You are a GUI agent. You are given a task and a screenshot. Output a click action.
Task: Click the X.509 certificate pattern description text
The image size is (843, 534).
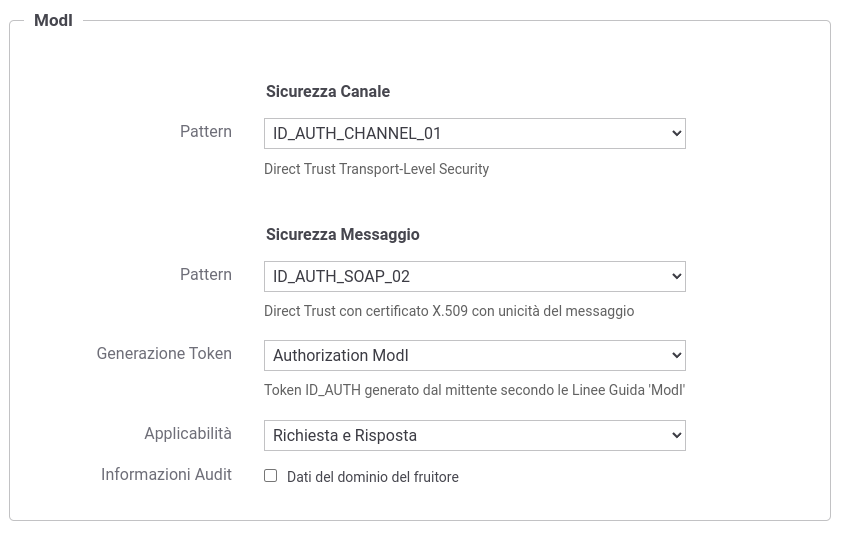[x=449, y=311]
